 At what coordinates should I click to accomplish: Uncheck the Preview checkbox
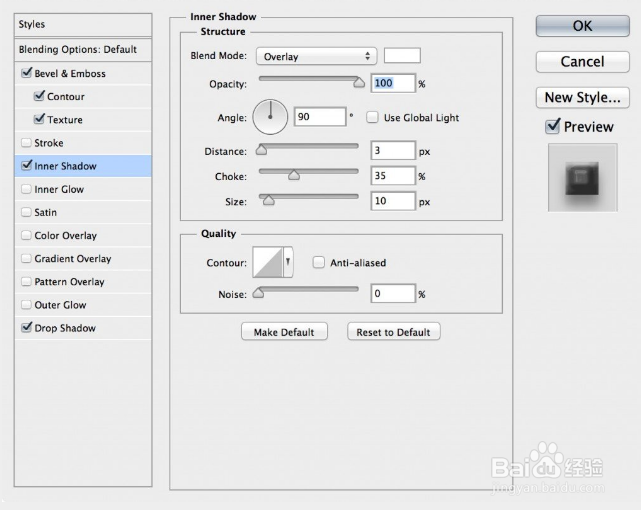[x=552, y=126]
